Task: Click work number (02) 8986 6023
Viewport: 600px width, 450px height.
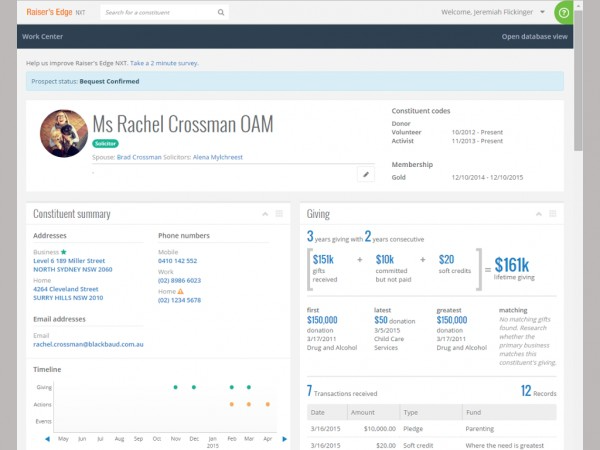Action: point(179,280)
